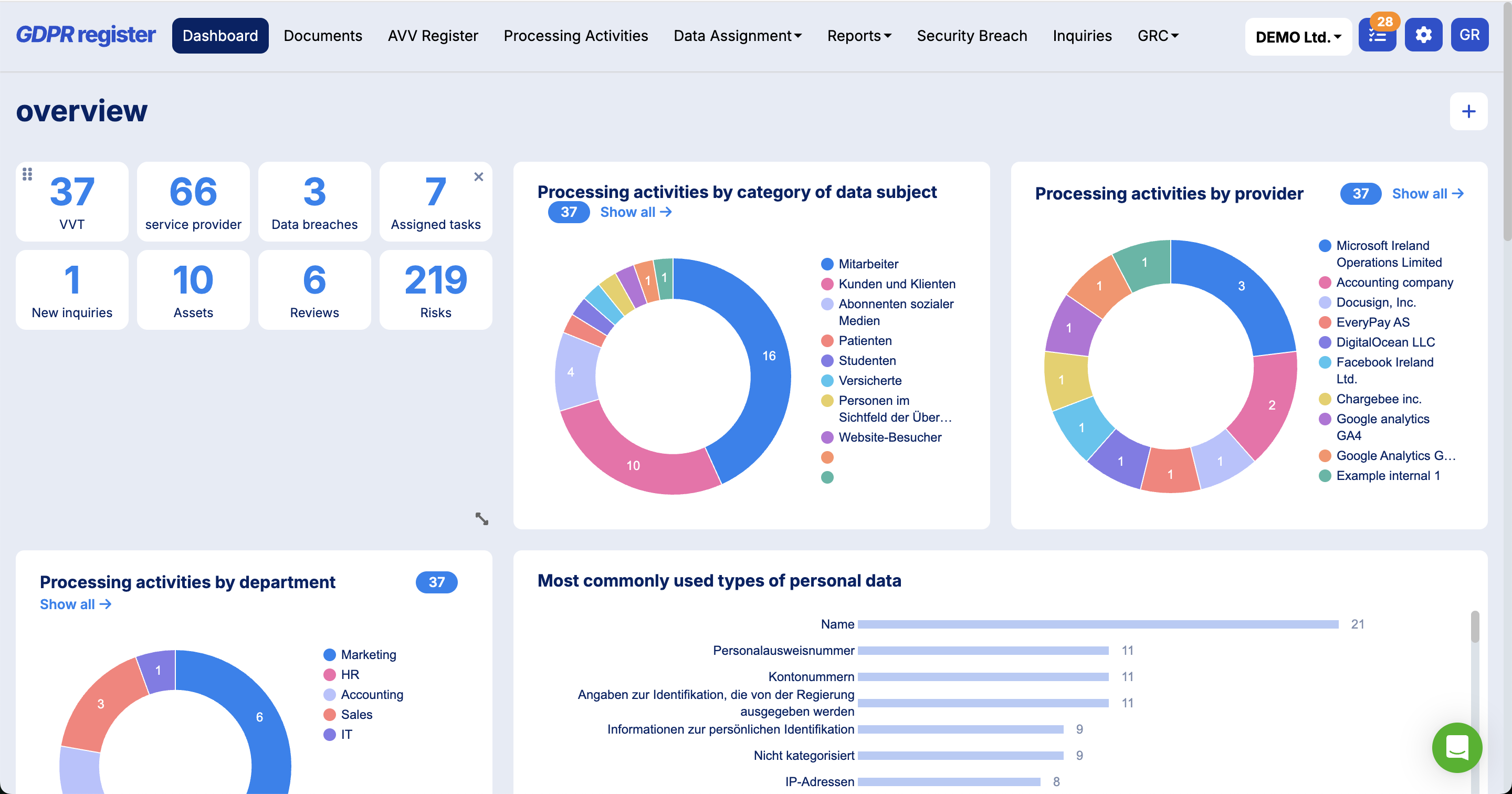Toggle Patienten legend entry
The image size is (1512, 794).
(857, 341)
